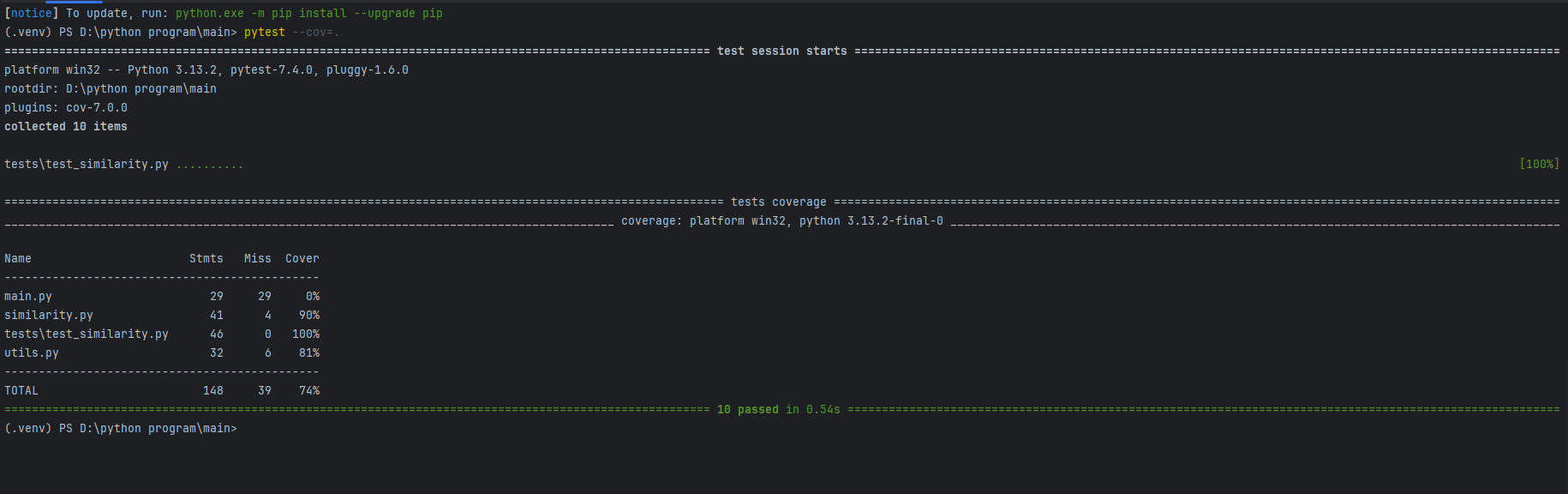Click the 'plugins: cov-7.0.0' line
The image size is (1568, 494).
pos(66,107)
